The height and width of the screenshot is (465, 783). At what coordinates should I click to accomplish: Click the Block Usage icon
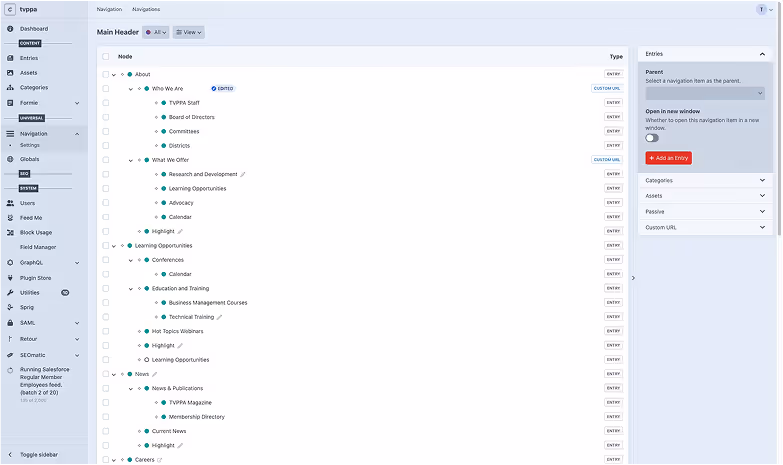pyautogui.click(x=10, y=233)
